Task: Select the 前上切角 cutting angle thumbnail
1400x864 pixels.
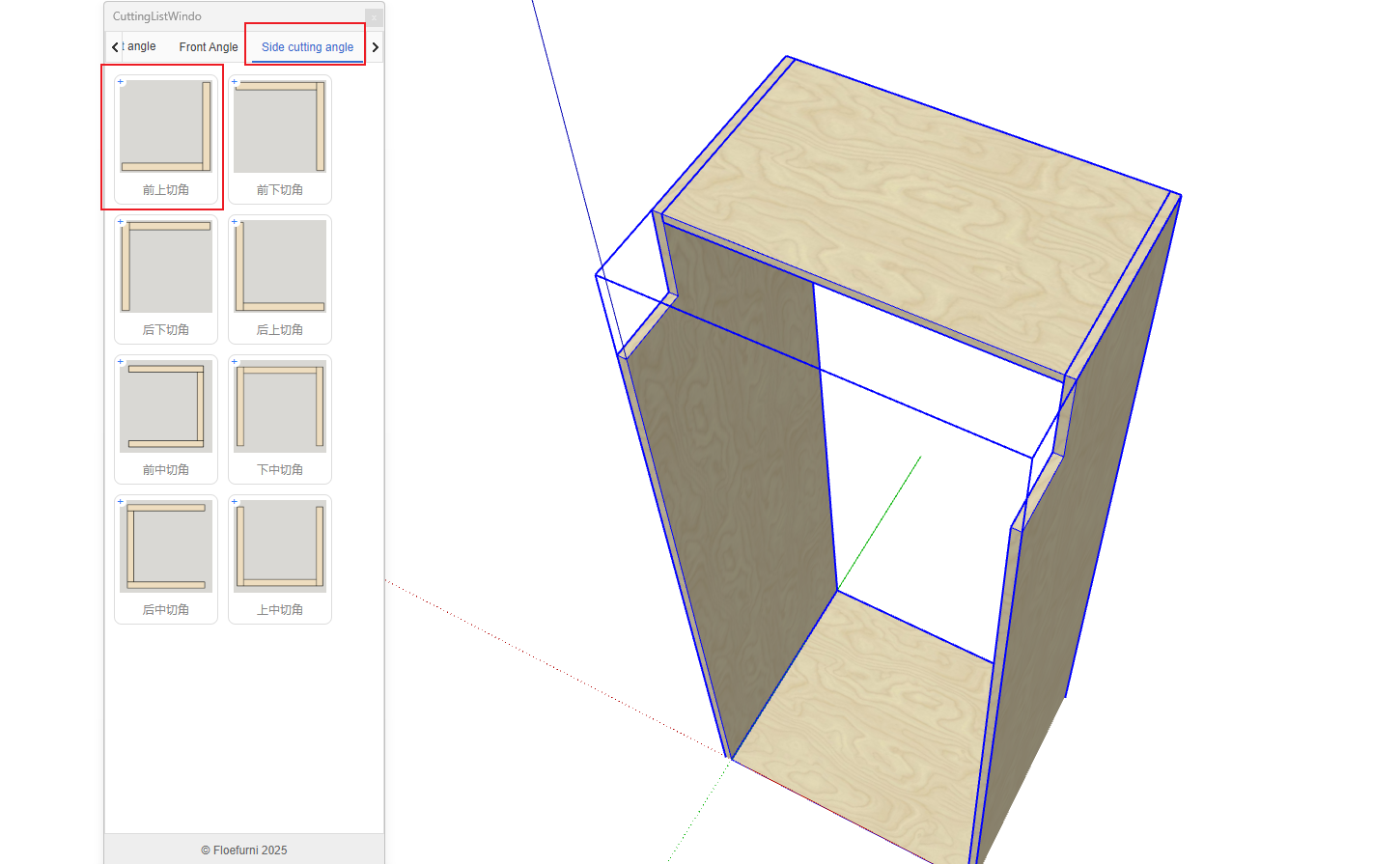Action: pyautogui.click(x=165, y=127)
